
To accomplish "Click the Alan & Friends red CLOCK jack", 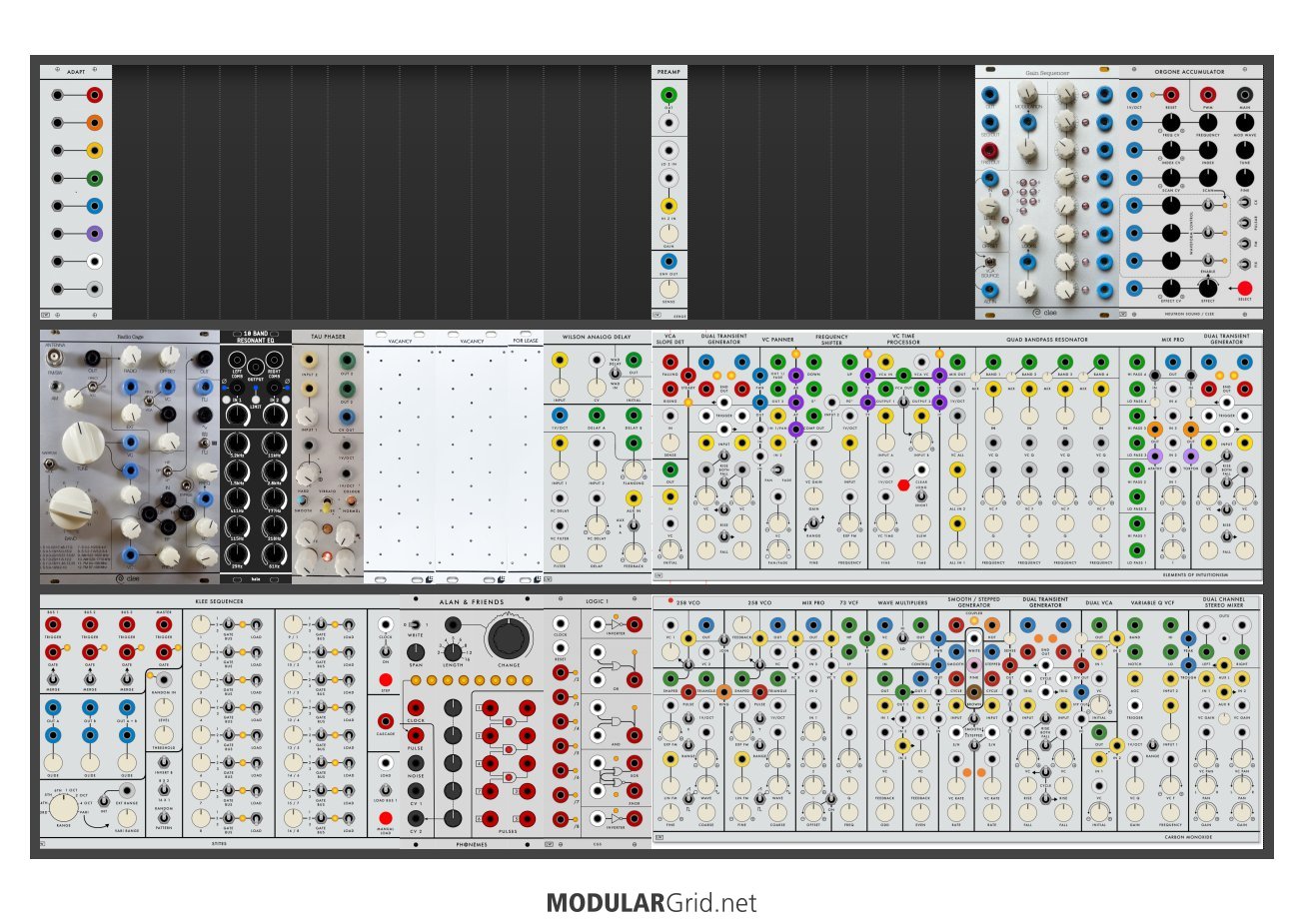I will [416, 707].
